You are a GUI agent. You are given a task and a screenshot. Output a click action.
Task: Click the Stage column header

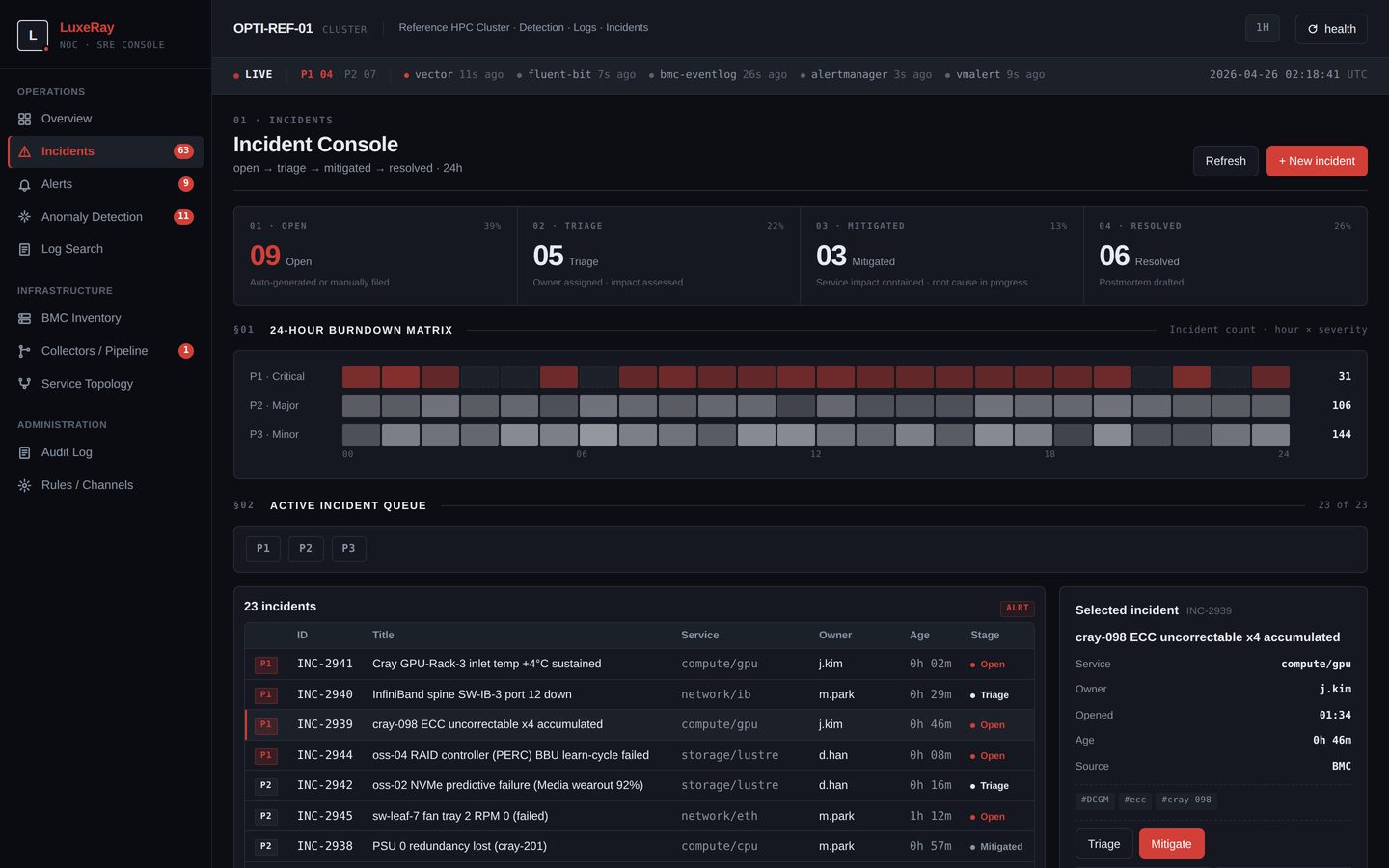(985, 636)
